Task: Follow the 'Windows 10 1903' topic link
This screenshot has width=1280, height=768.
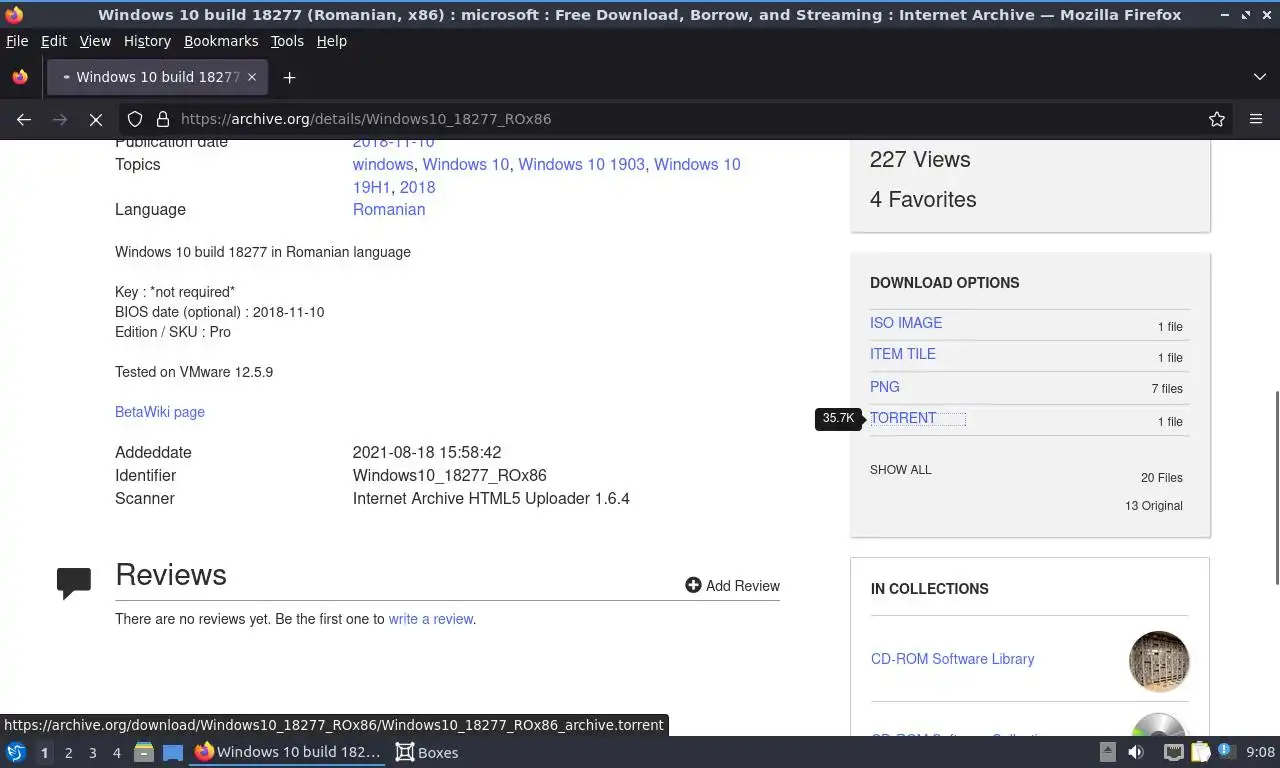Action: (581, 164)
